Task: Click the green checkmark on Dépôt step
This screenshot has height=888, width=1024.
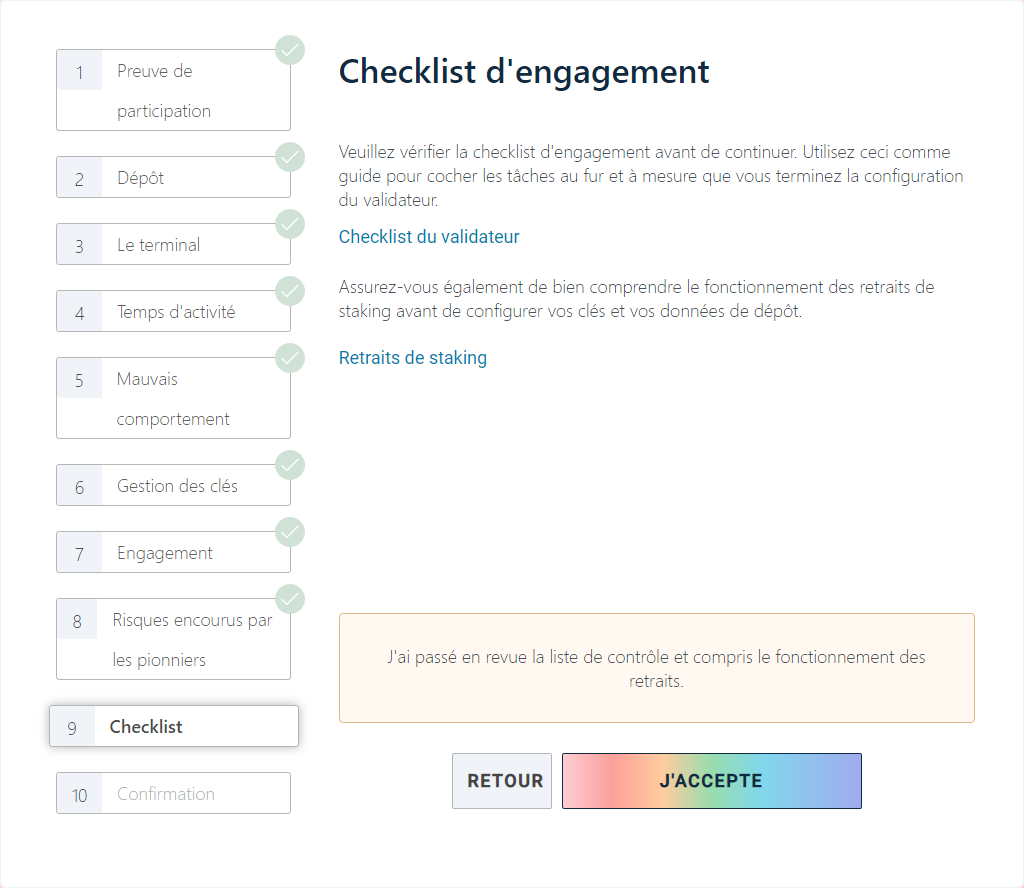Action: (x=290, y=157)
